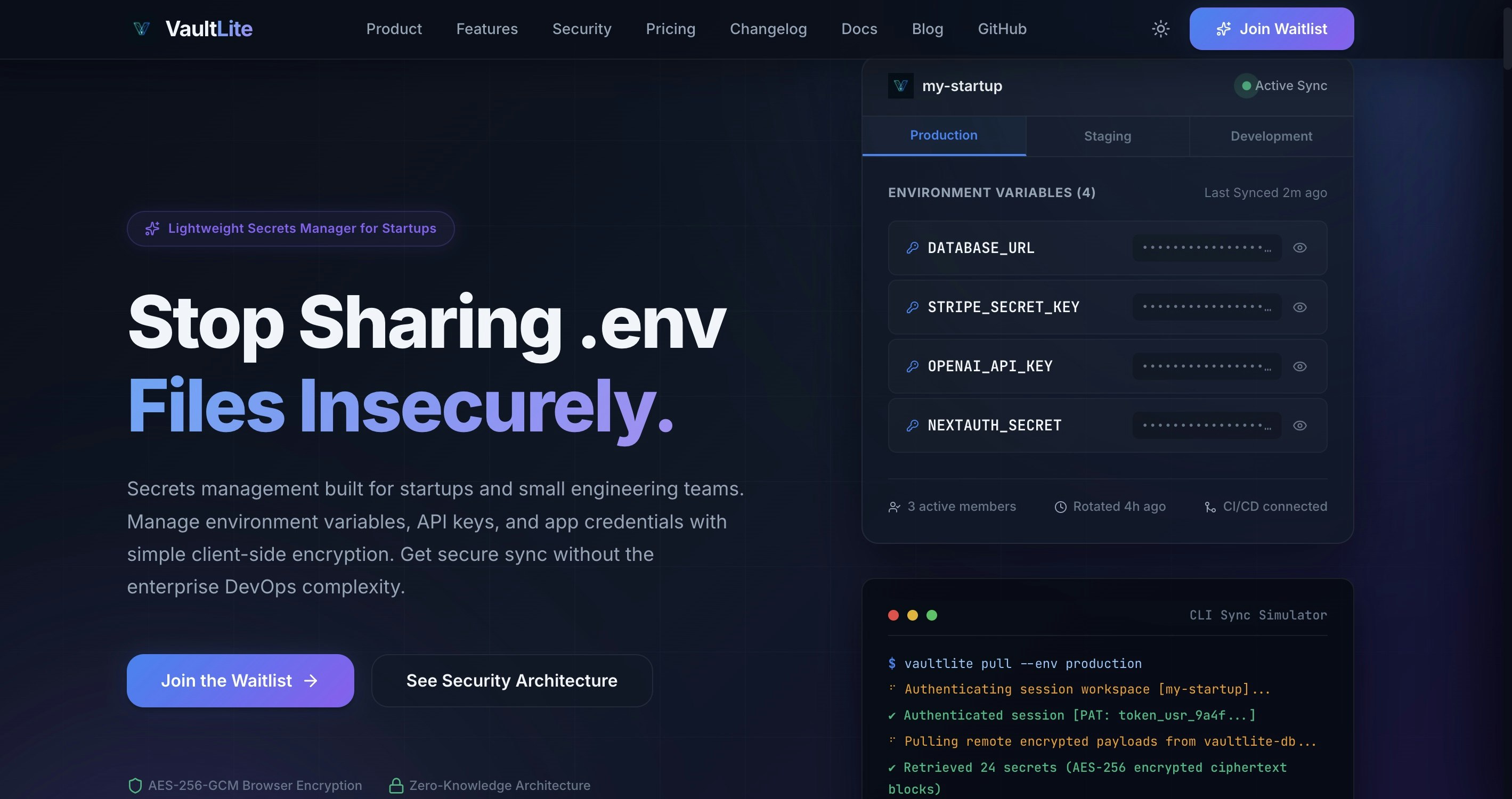Click the STRIPE_SECRET_KEY variable name
The height and width of the screenshot is (799, 1512).
coord(1003,307)
